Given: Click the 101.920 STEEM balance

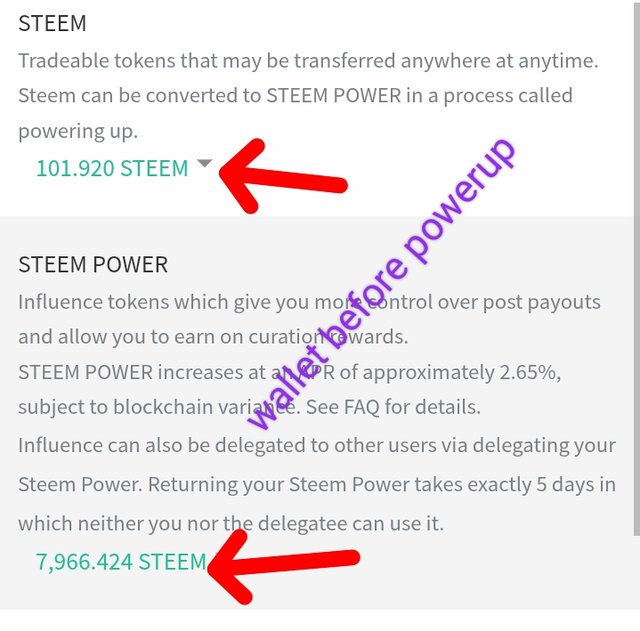Looking at the screenshot, I should click(x=112, y=168).
